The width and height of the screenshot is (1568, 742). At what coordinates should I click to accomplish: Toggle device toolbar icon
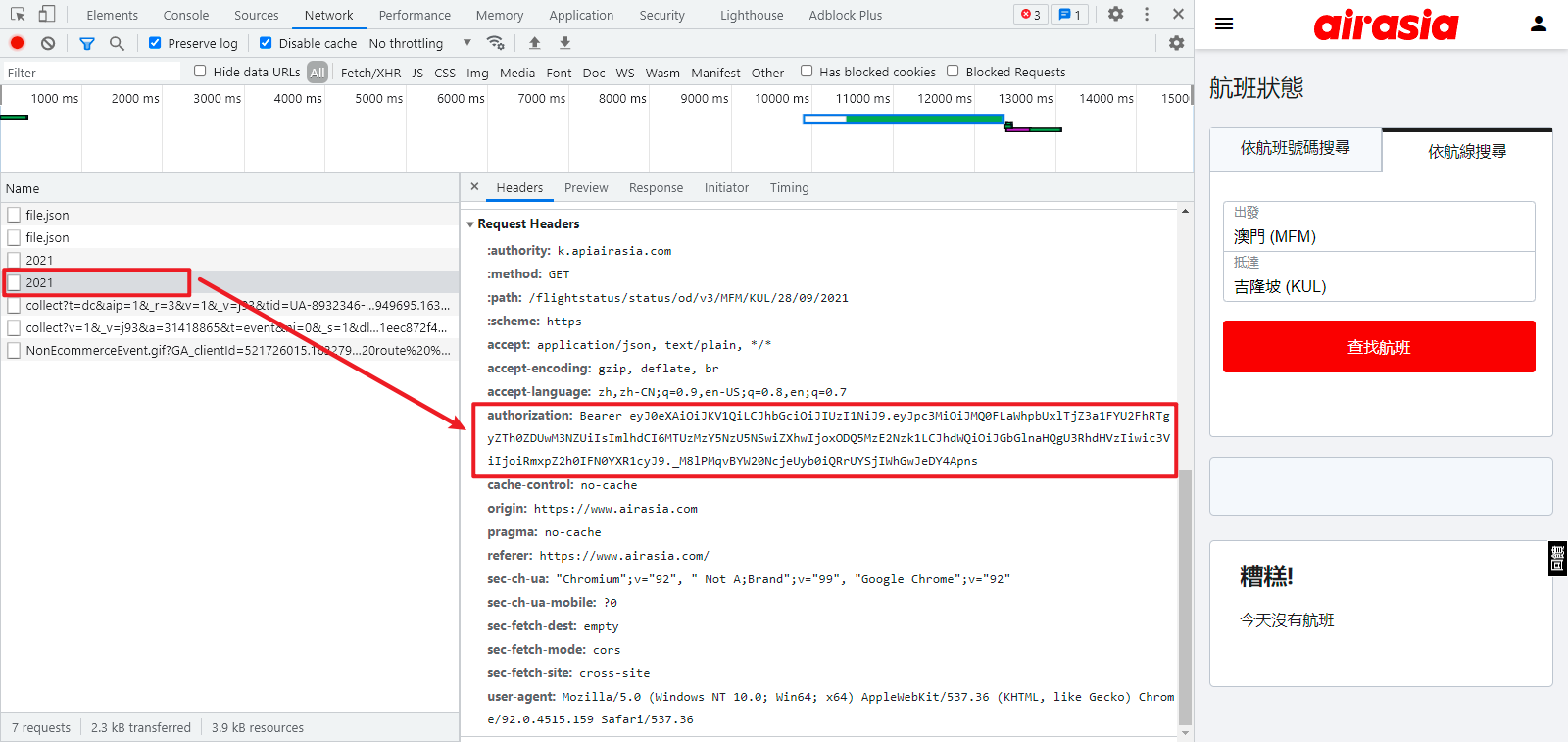(47, 14)
